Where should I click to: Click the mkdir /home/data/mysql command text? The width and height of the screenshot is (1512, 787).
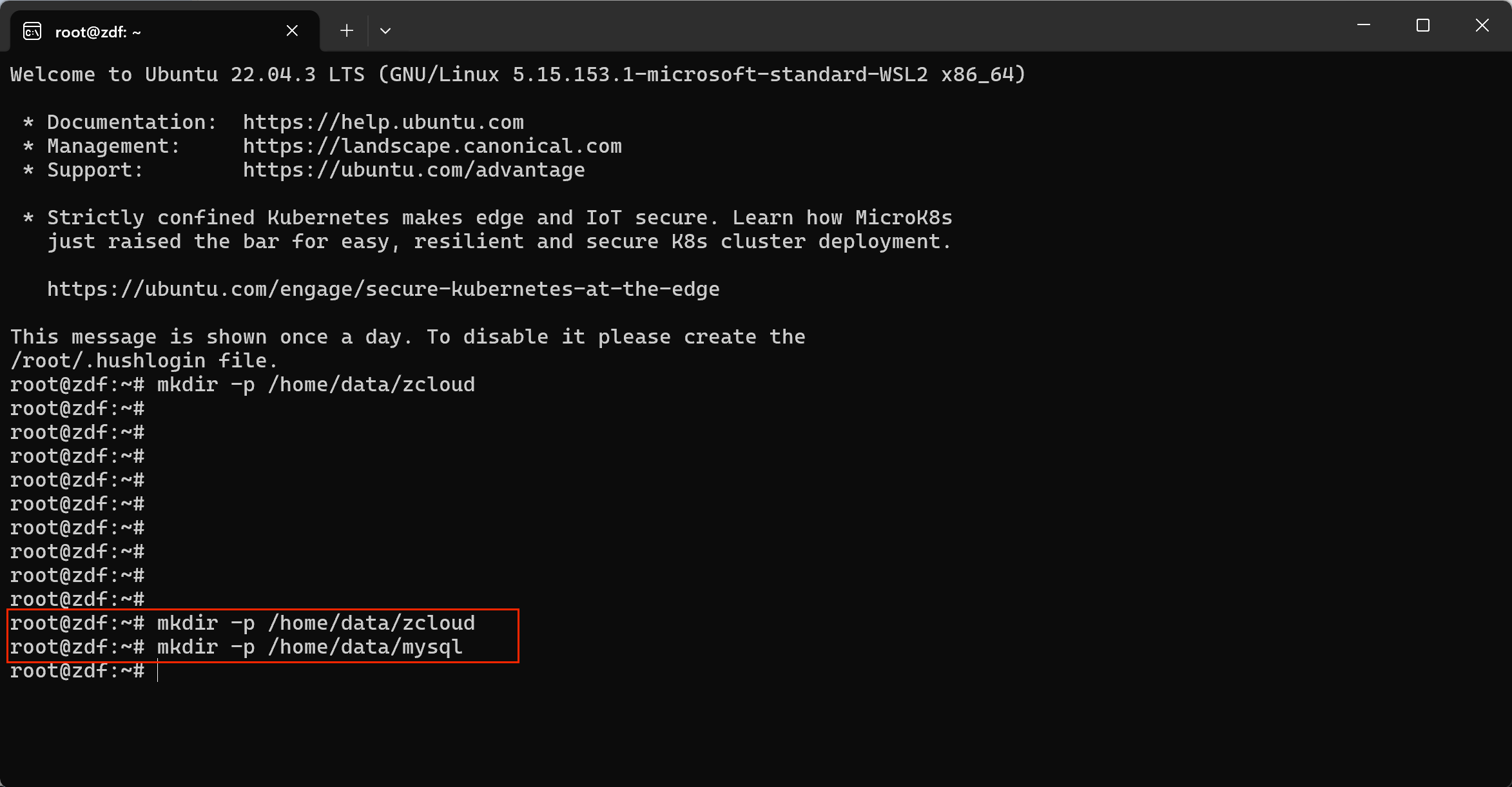pos(309,647)
